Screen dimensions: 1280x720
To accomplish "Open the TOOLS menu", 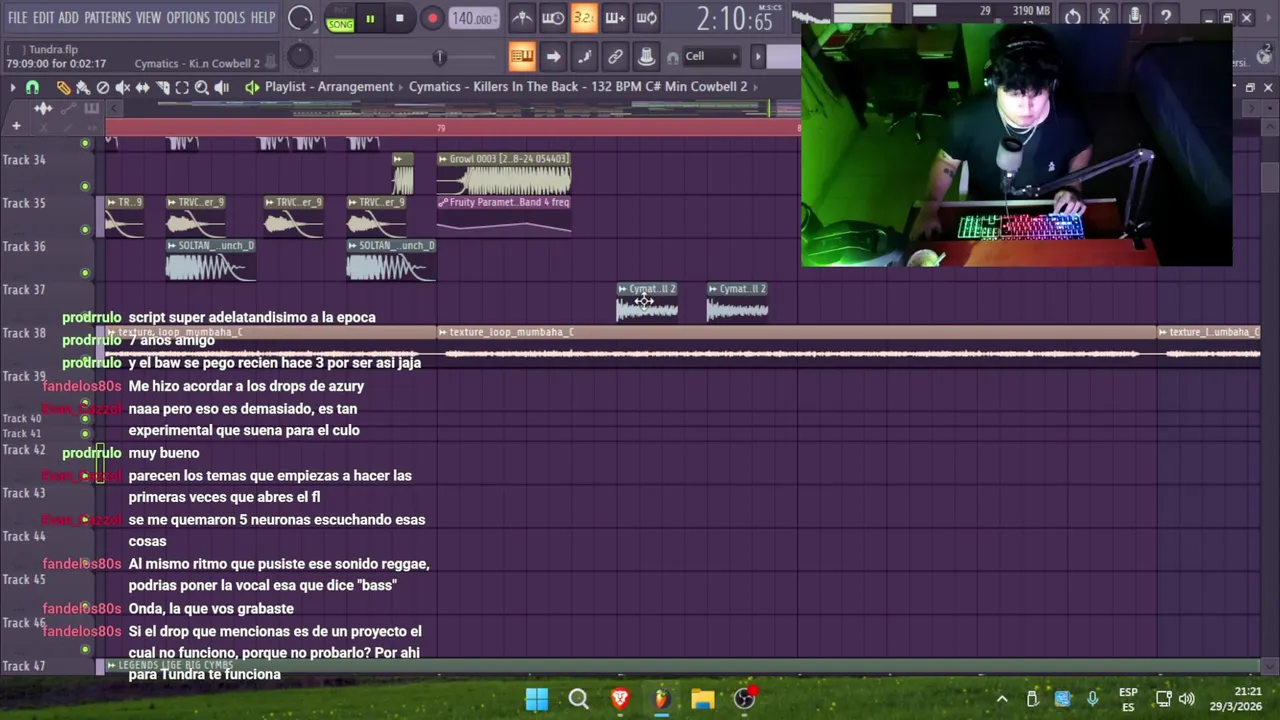I will [x=229, y=18].
